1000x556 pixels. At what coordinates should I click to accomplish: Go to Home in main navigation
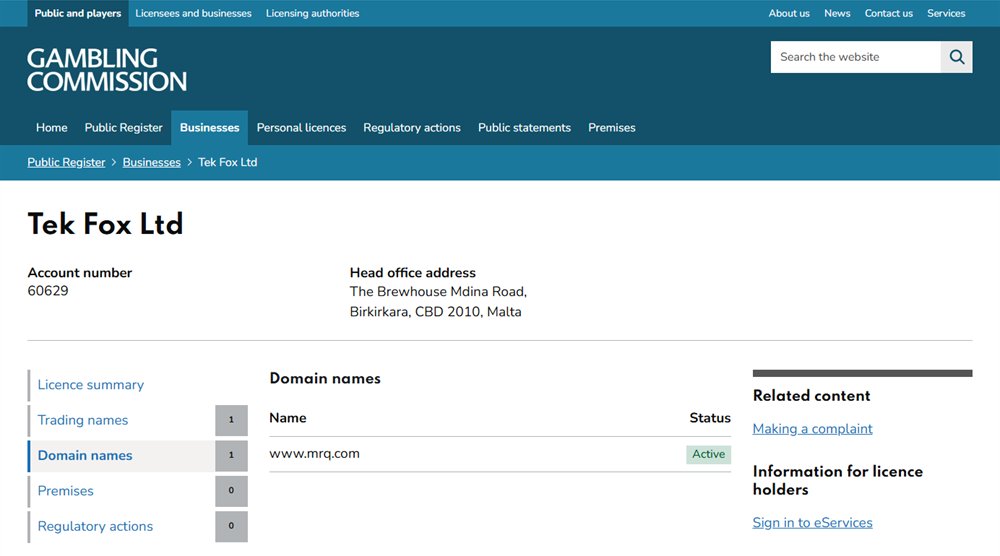coord(52,128)
